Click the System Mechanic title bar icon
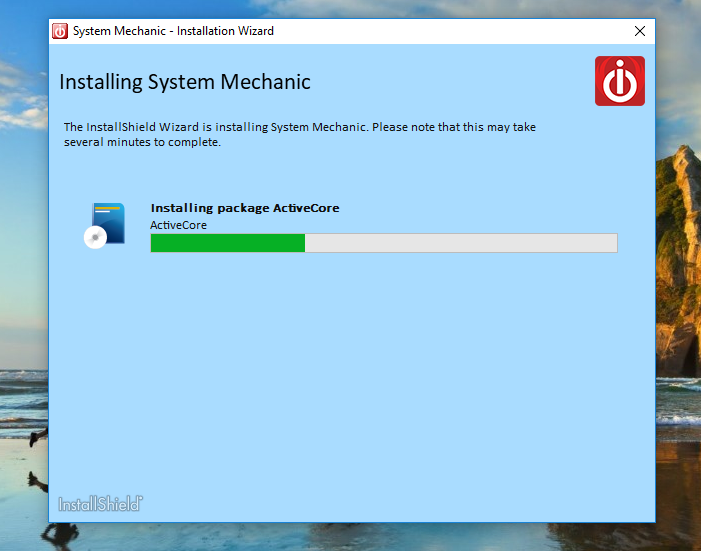The height and width of the screenshot is (551, 701). 60,31
